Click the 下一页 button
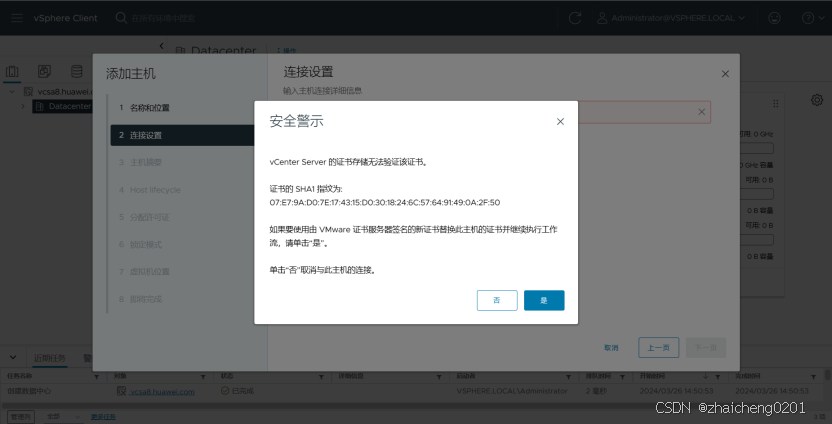832x424 pixels. [x=706, y=348]
